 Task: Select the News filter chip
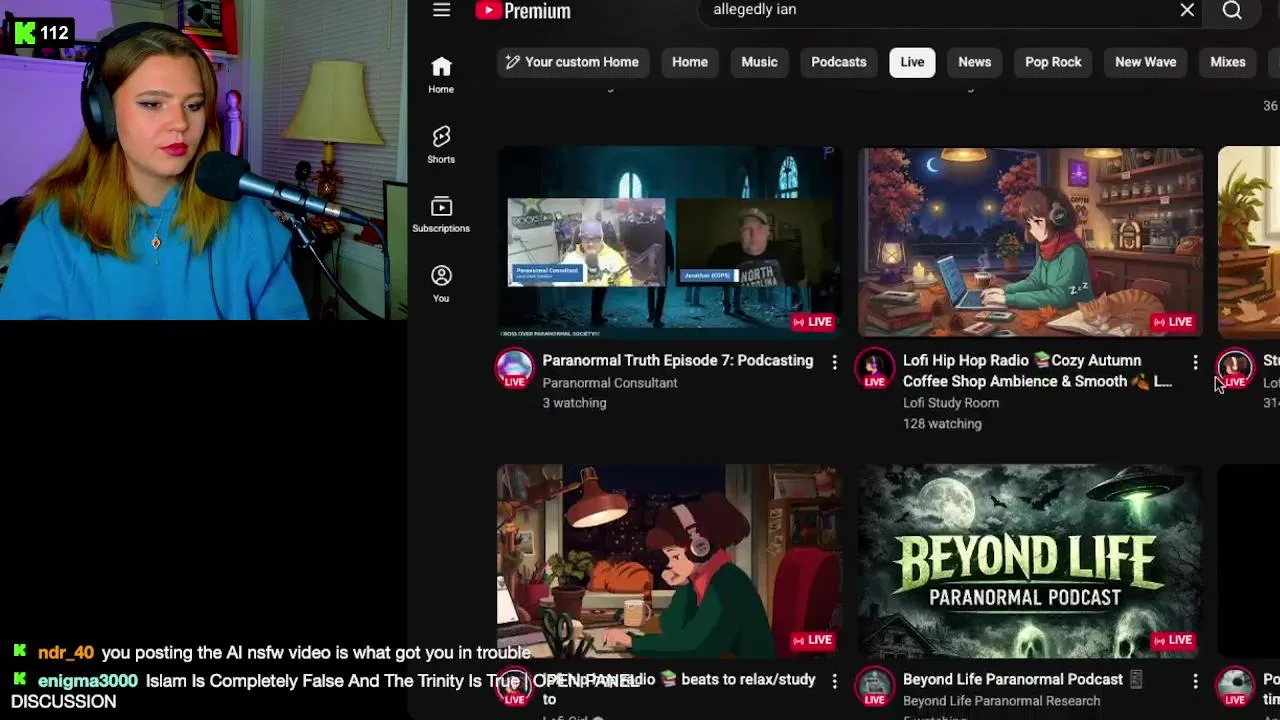click(x=974, y=62)
